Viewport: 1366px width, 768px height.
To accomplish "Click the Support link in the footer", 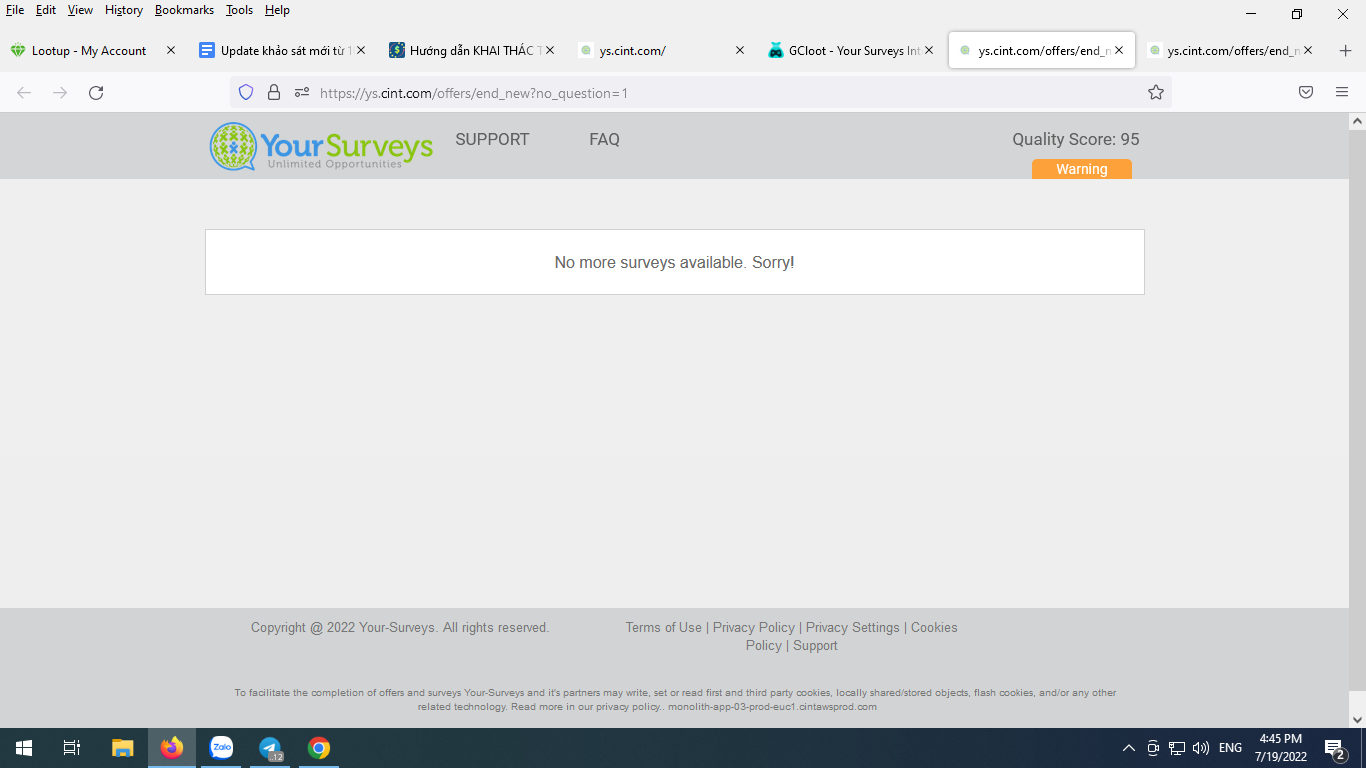I will (x=815, y=646).
